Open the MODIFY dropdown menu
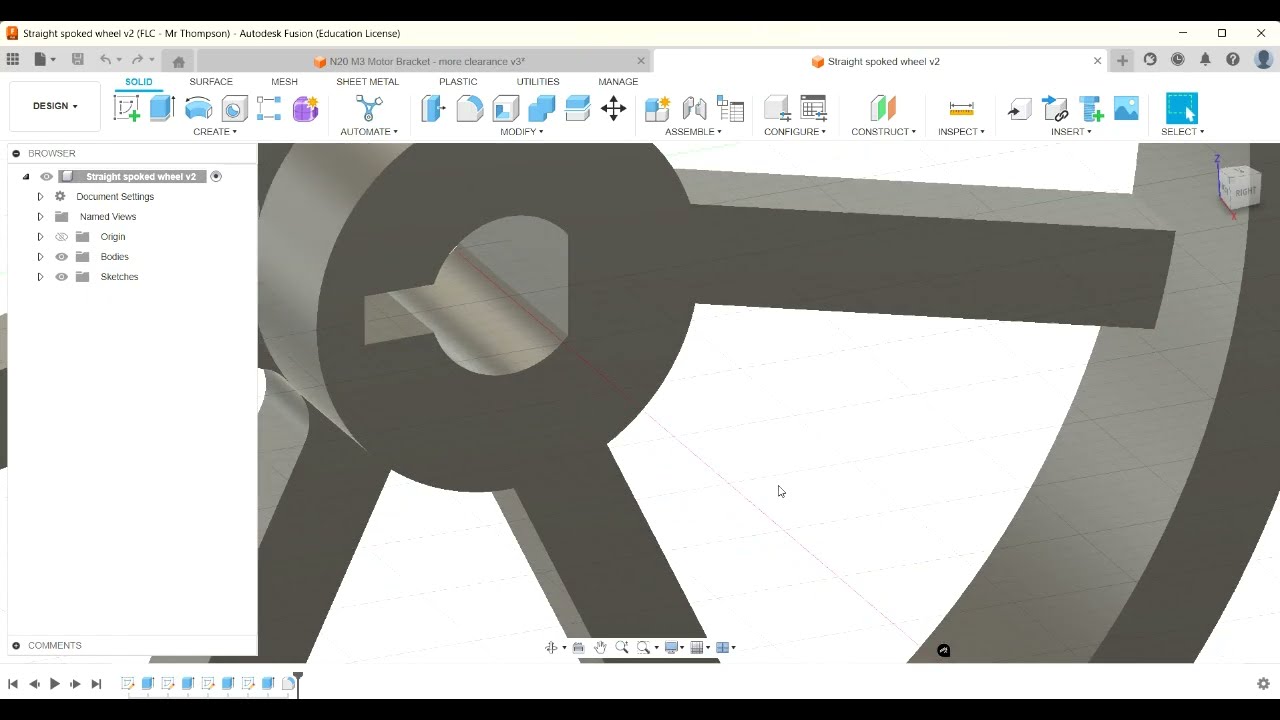 click(522, 132)
